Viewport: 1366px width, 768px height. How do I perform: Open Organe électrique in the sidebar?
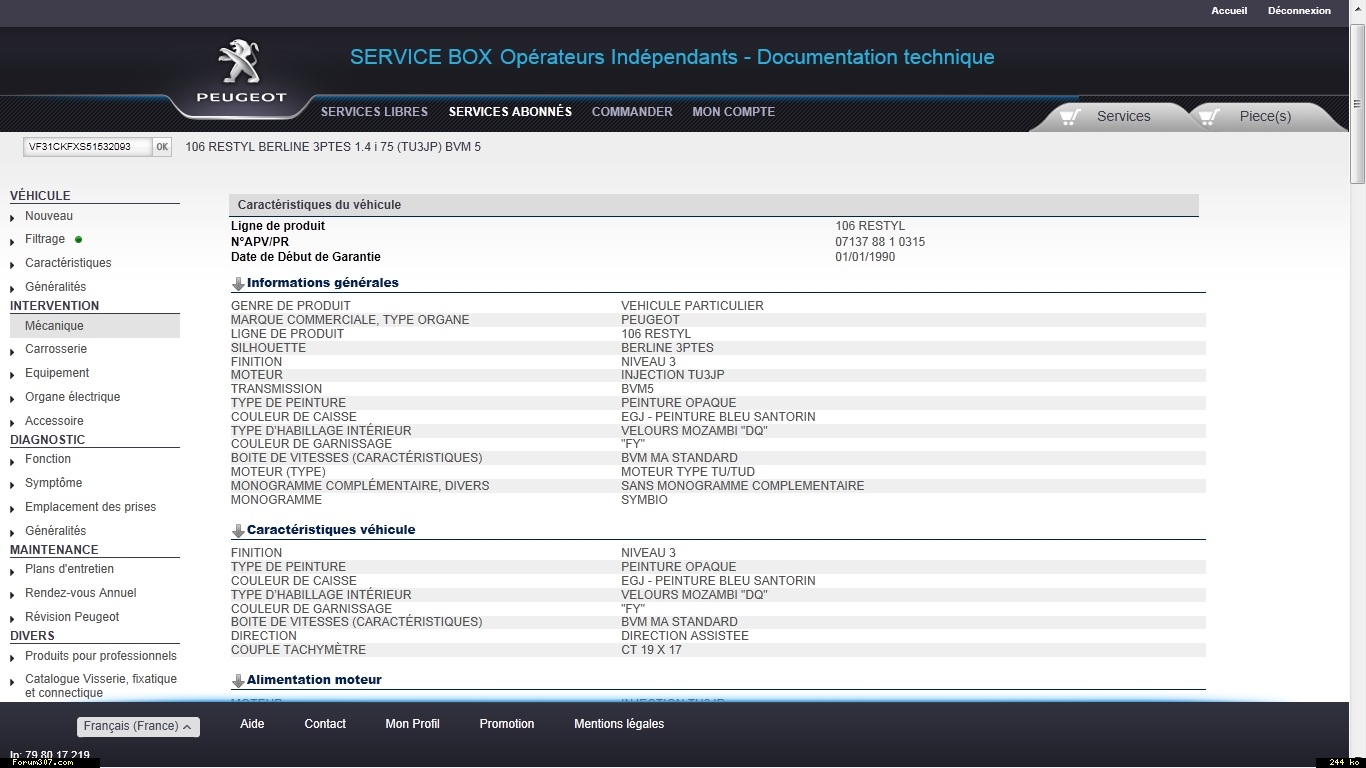tap(72, 397)
